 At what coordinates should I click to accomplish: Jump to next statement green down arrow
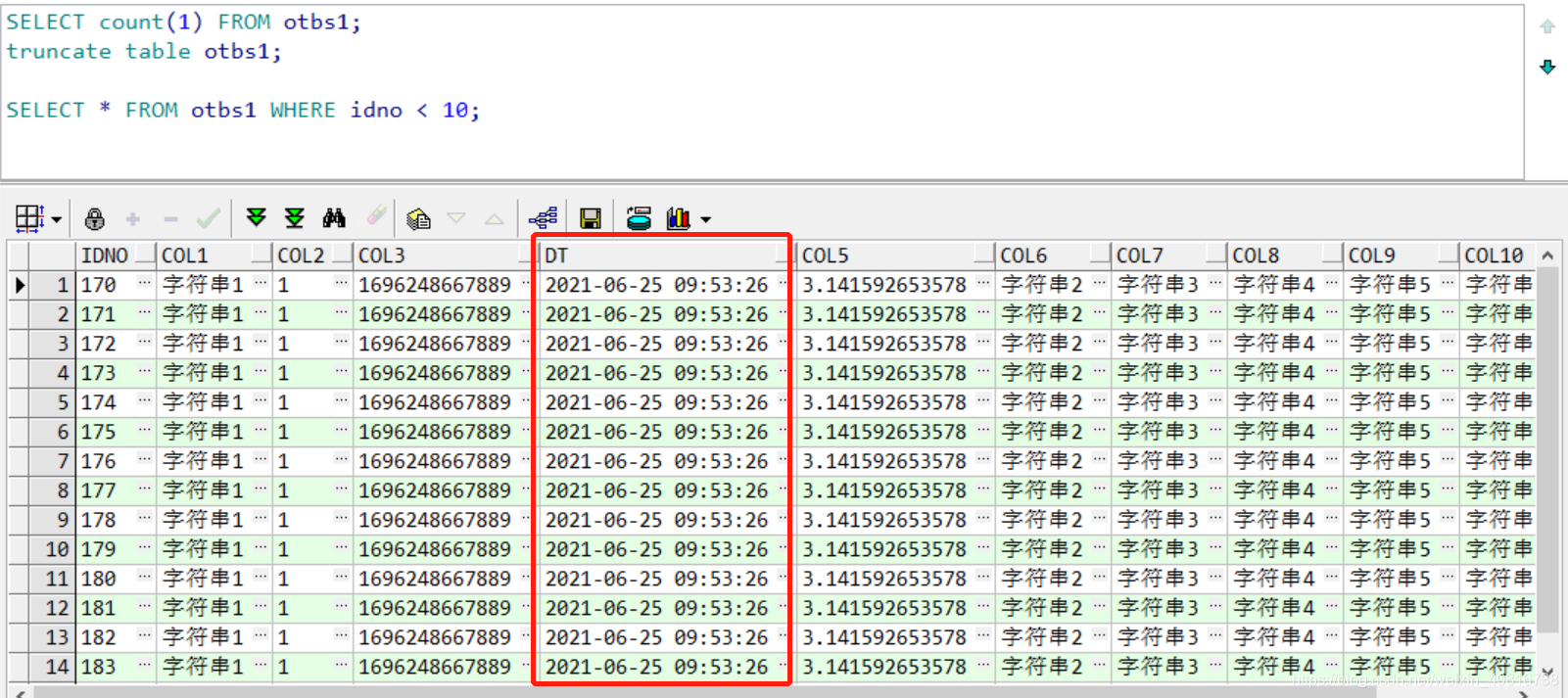tap(1547, 67)
